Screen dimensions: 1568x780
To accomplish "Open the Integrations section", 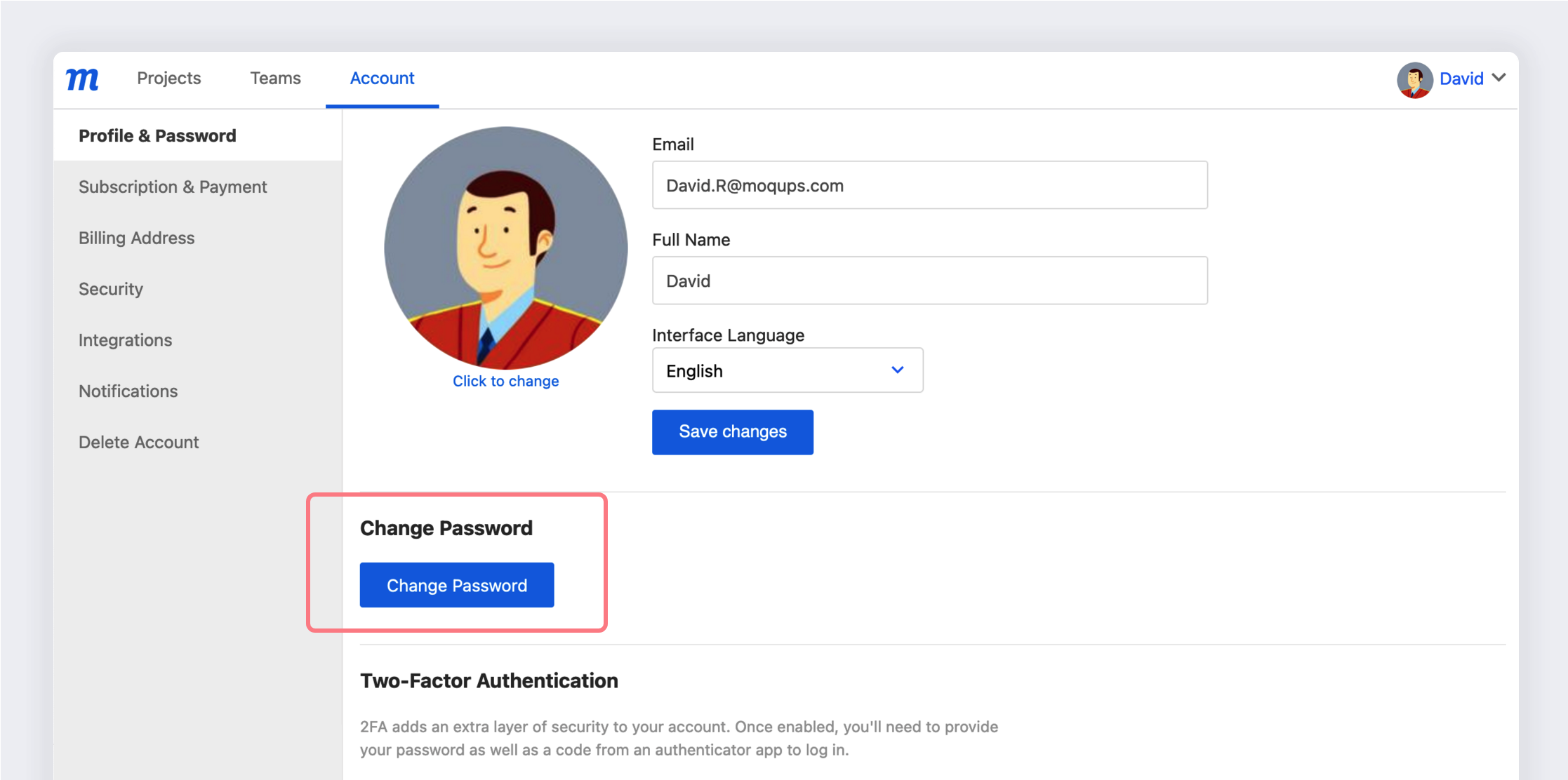I will click(125, 339).
